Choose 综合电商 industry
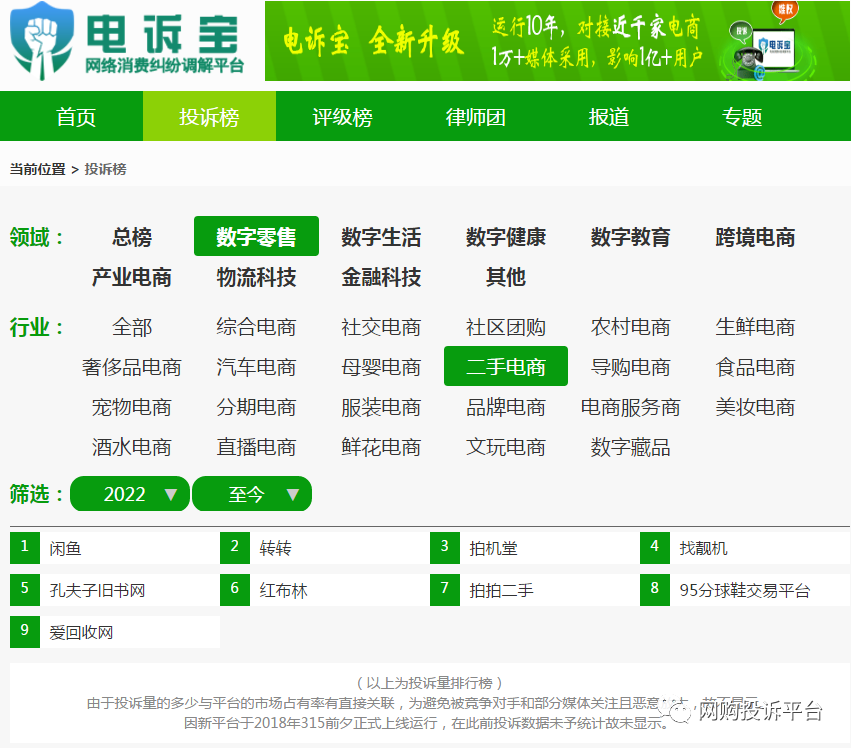The height and width of the screenshot is (748, 851). coord(256,327)
